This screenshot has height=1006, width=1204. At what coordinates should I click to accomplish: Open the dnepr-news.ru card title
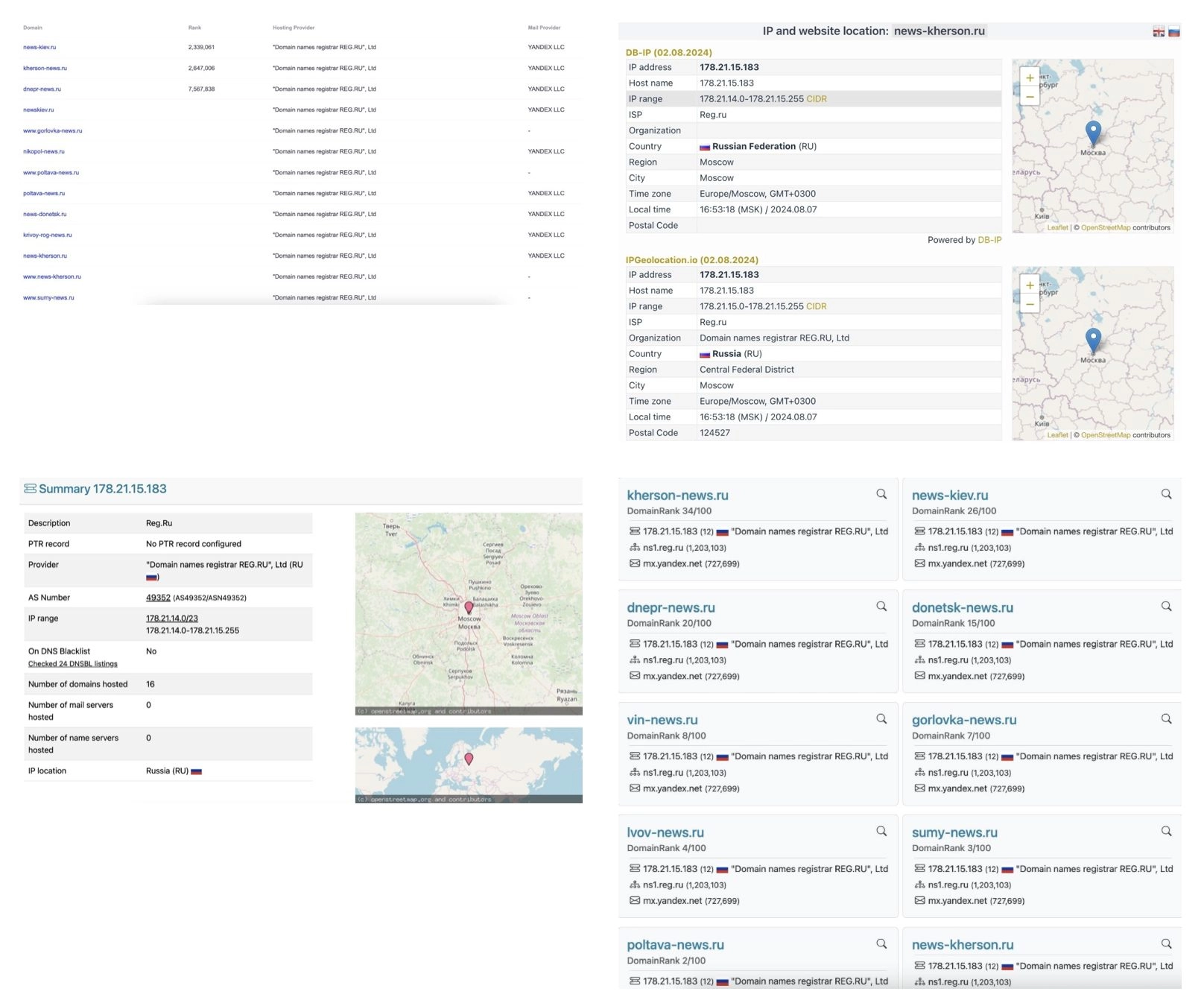(671, 607)
